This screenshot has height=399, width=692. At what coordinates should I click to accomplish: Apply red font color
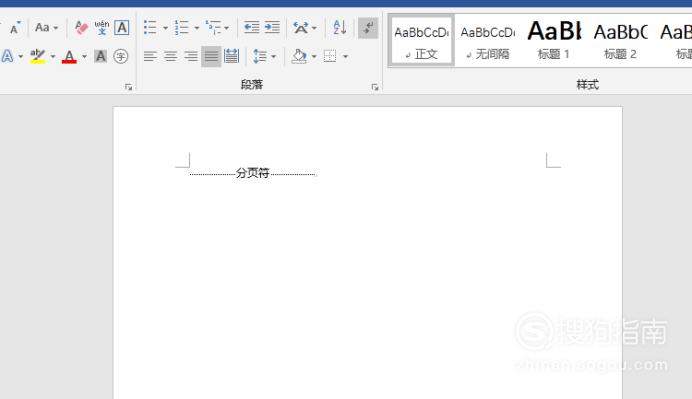click(69, 56)
